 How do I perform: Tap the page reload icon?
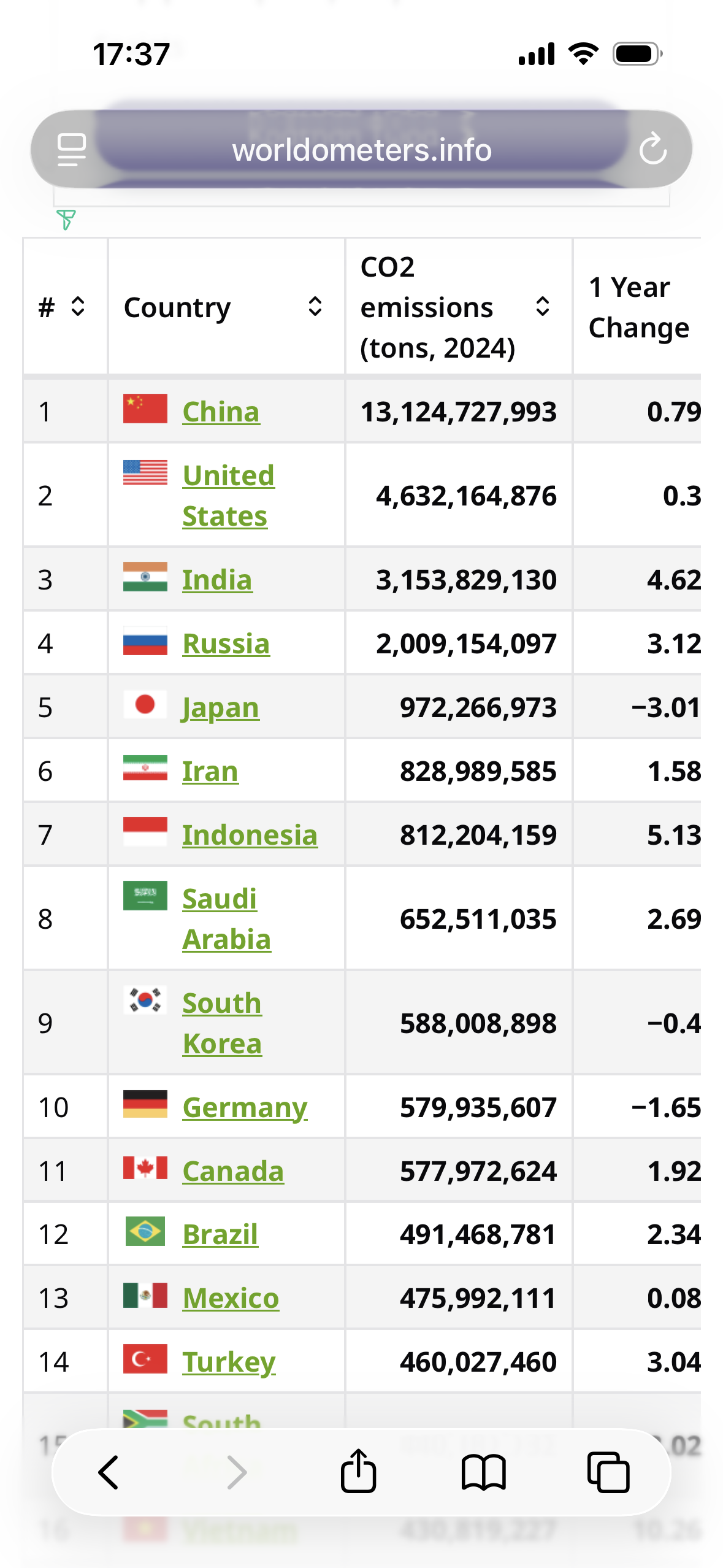652,149
